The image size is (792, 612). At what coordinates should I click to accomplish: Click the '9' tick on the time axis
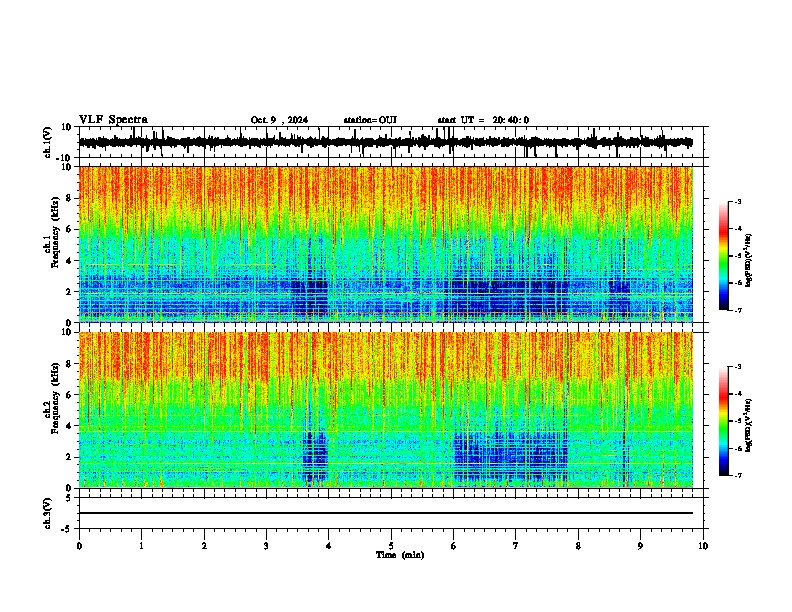(641, 546)
